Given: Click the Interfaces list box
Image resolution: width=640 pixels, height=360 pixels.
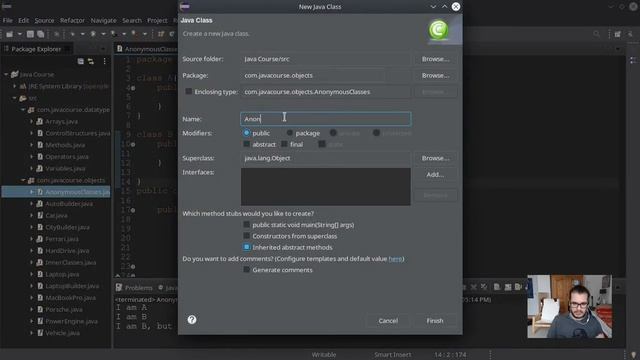Looking at the screenshot, I should [x=326, y=187].
